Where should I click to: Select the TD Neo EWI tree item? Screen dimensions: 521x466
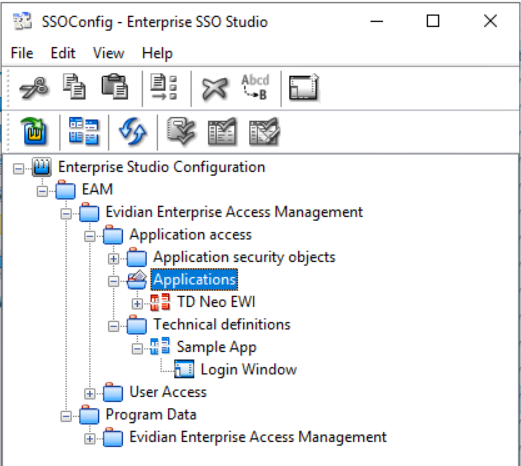point(216,302)
